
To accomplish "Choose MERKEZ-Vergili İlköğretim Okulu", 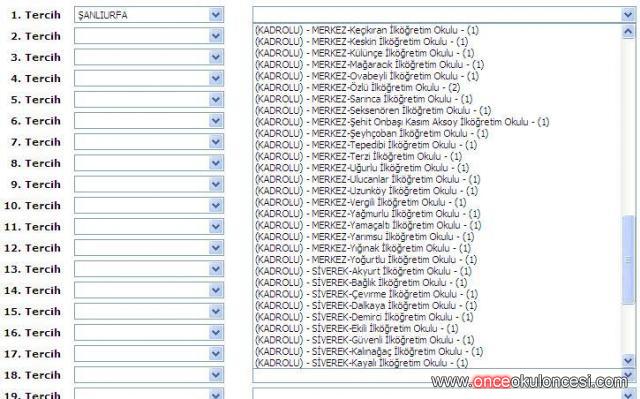I will (x=360, y=202).
